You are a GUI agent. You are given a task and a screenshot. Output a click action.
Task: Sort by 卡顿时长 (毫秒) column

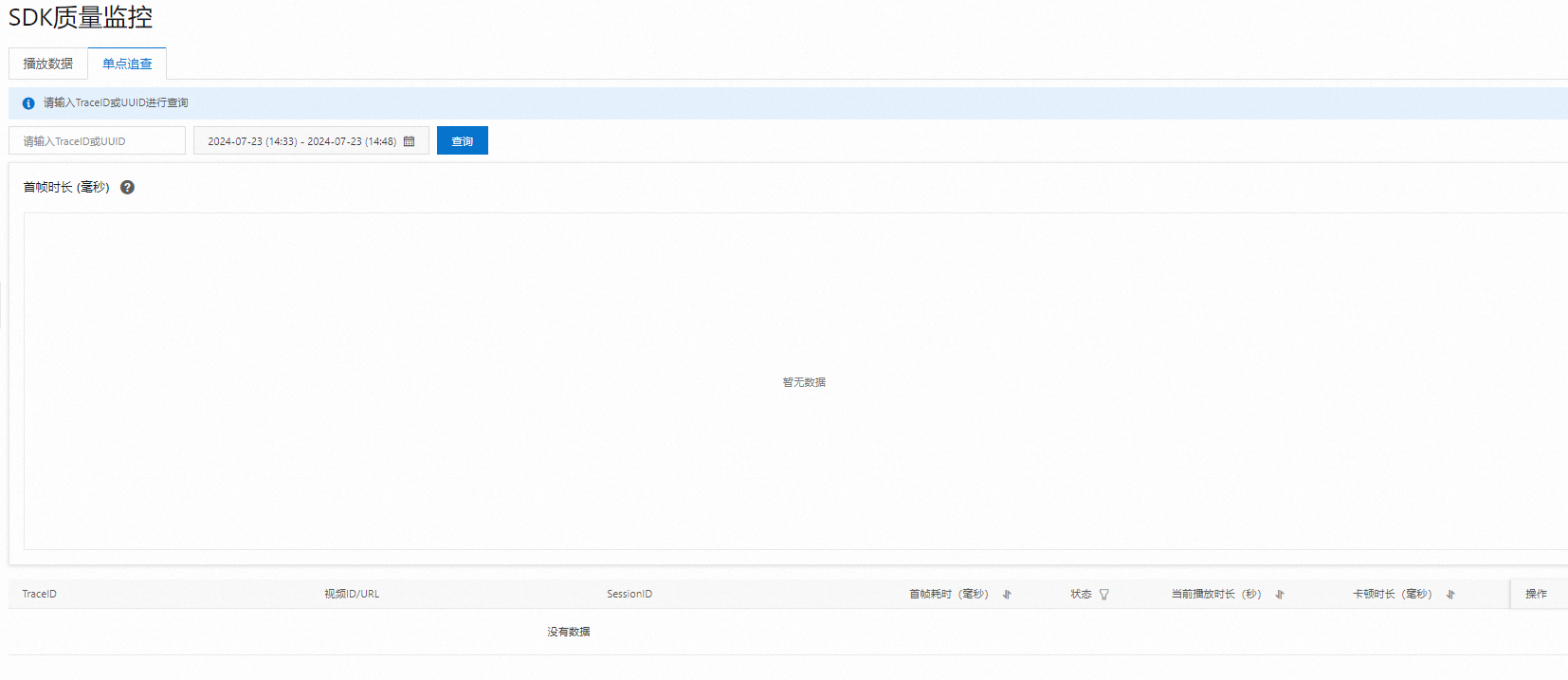tap(1450, 595)
